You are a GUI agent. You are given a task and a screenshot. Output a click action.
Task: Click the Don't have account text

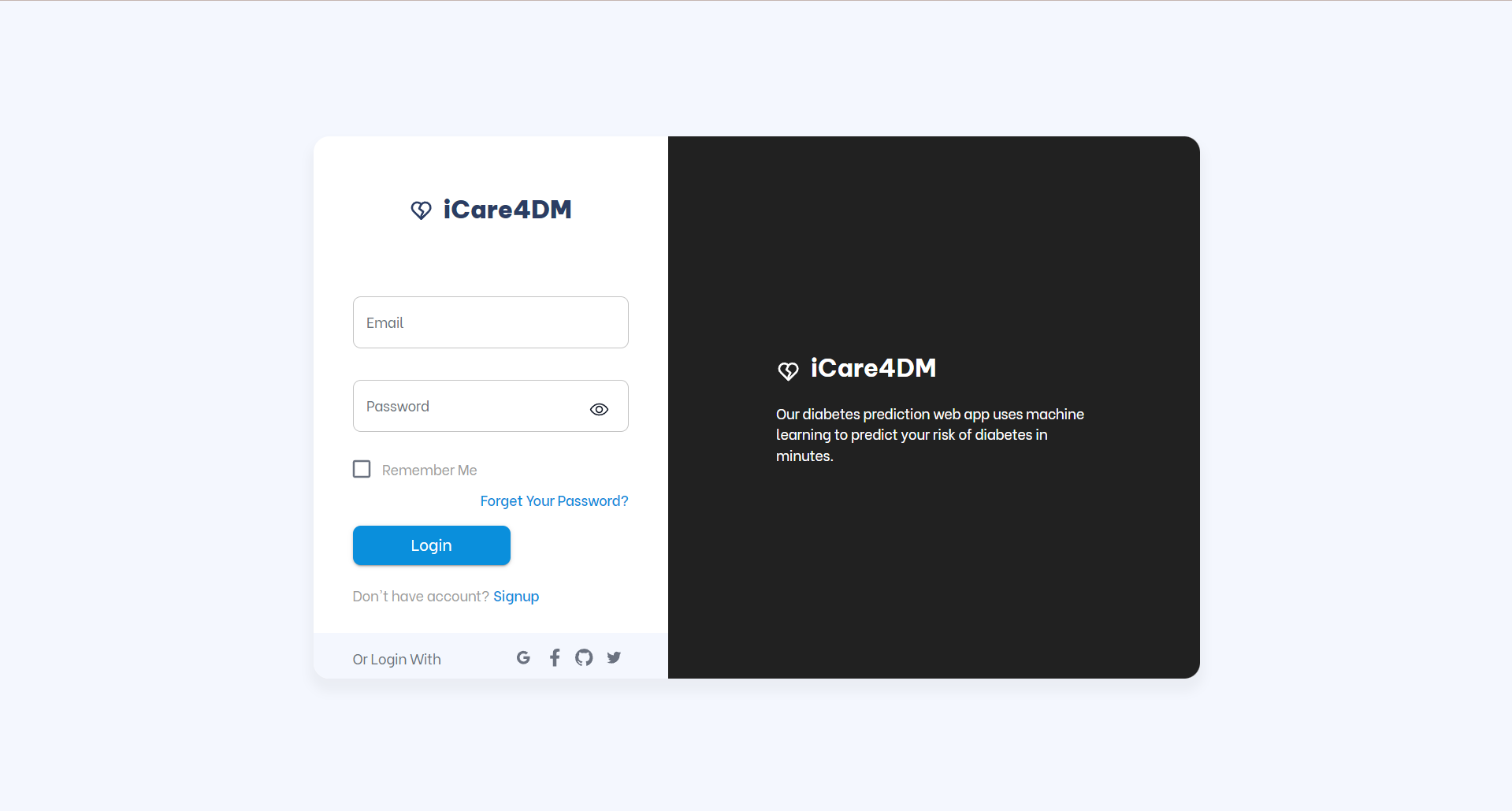click(x=420, y=597)
